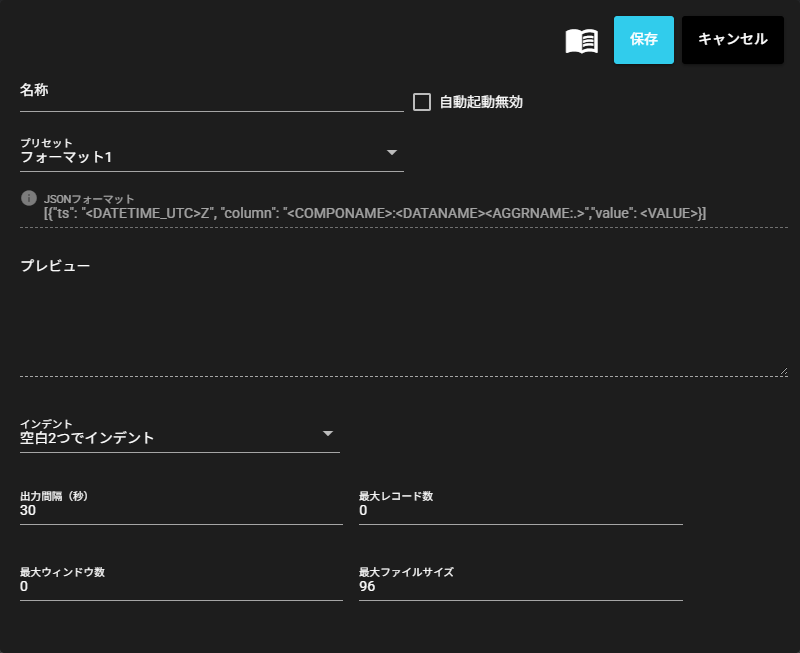Click the プレビュー area resize handle

pos(782,371)
